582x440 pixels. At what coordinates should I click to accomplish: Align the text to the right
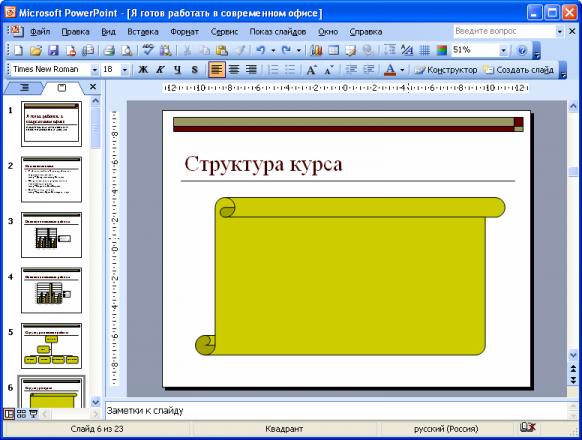coord(251,69)
